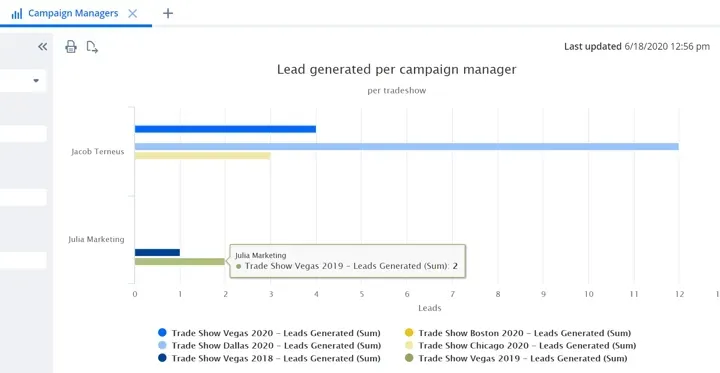Open the sidebar dropdown arrow
This screenshot has height=373, width=720.
pos(36,81)
